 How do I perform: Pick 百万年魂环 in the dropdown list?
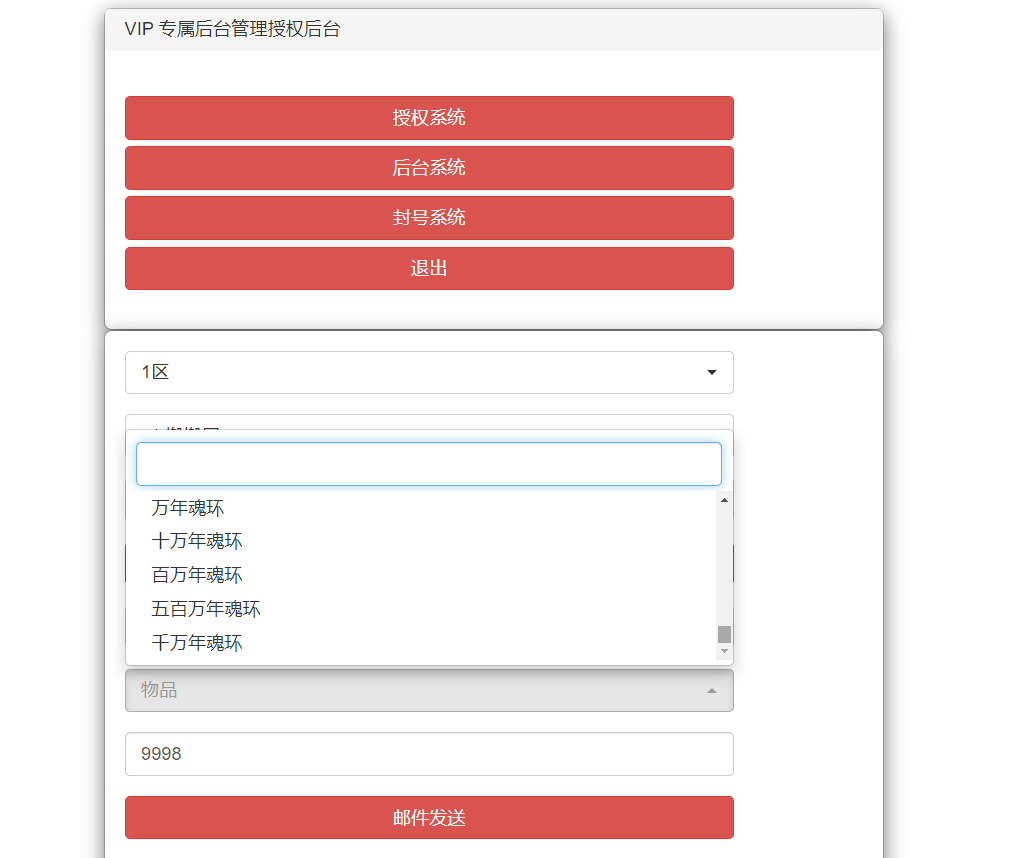[197, 575]
